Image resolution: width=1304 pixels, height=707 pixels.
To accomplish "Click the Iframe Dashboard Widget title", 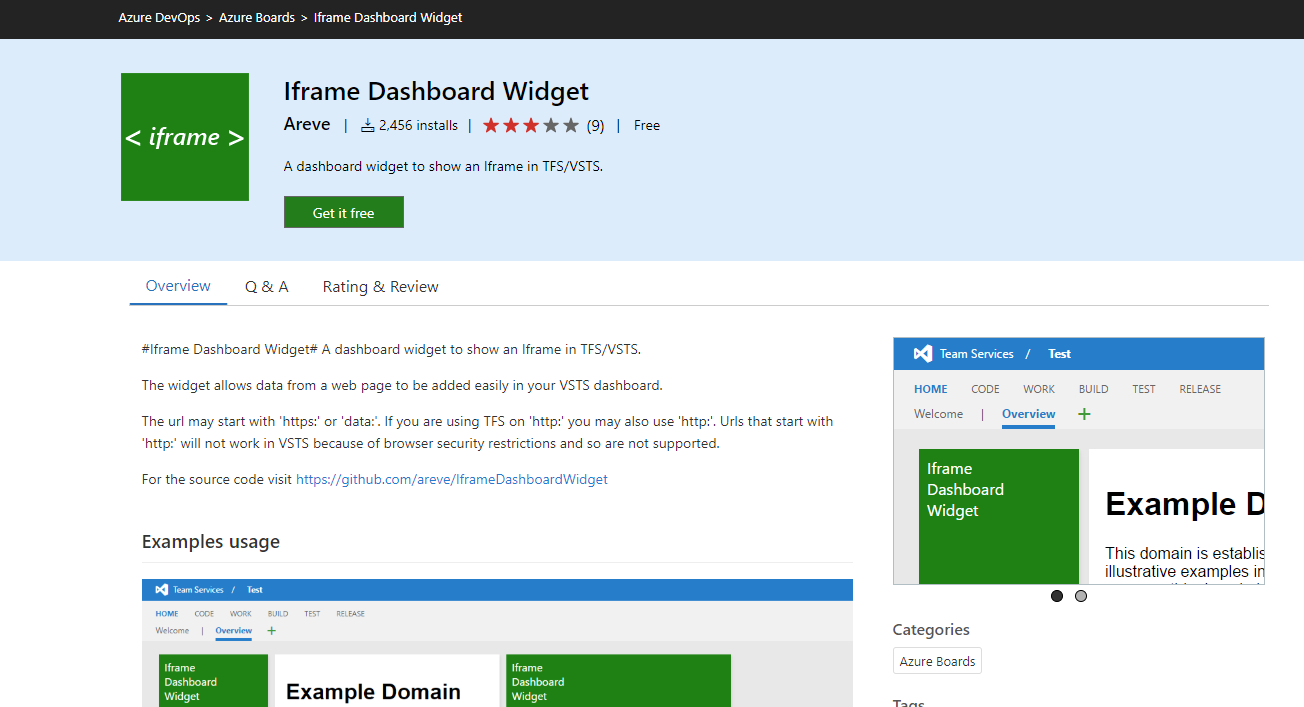I will (436, 91).
